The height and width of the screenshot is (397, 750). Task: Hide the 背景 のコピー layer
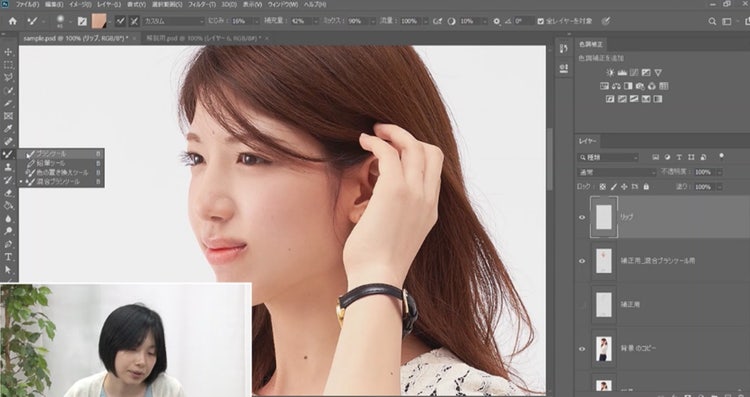click(x=582, y=349)
